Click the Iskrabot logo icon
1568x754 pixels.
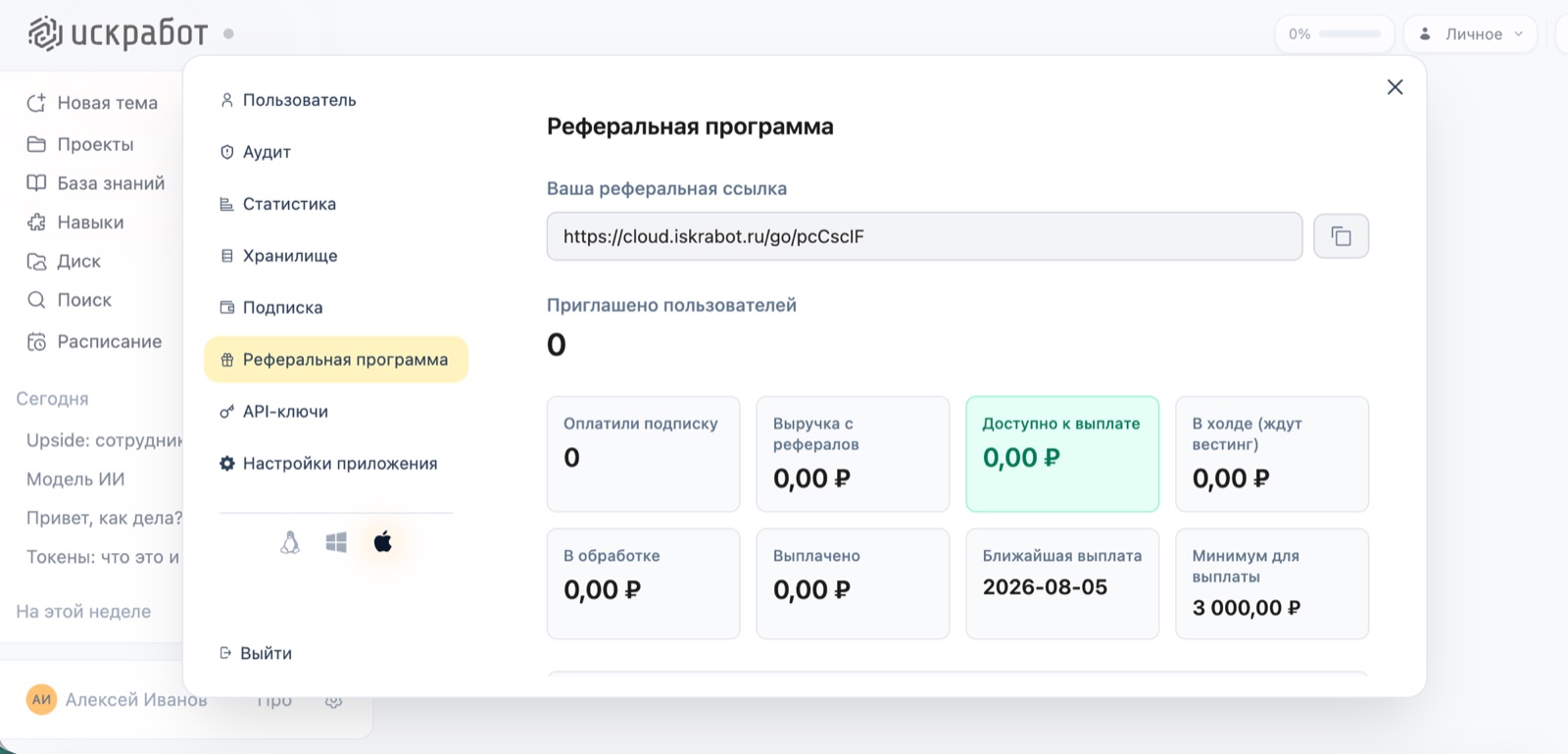click(45, 33)
